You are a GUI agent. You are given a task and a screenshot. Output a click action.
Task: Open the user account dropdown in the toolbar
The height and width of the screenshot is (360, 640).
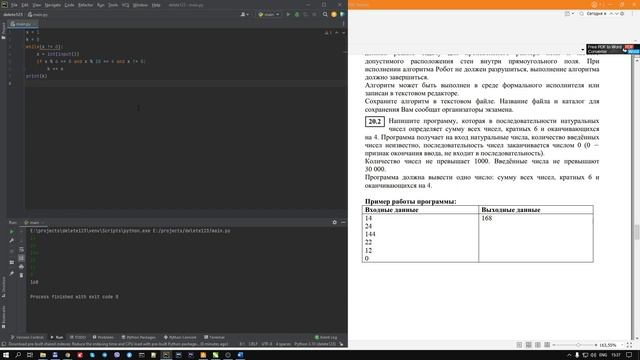(244, 14)
